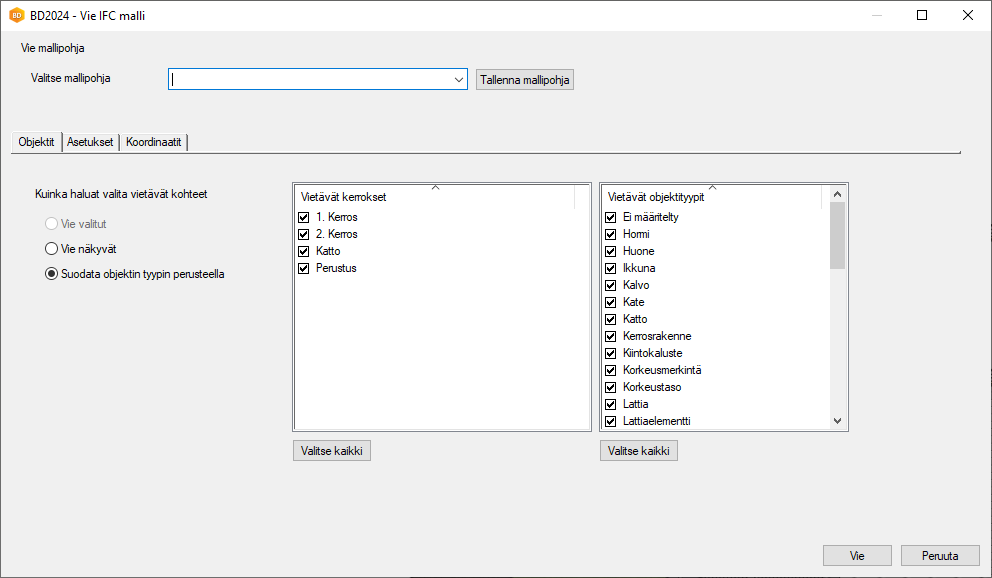
Task: Uncheck the 1. Kerros checkbox
Action: 303,217
